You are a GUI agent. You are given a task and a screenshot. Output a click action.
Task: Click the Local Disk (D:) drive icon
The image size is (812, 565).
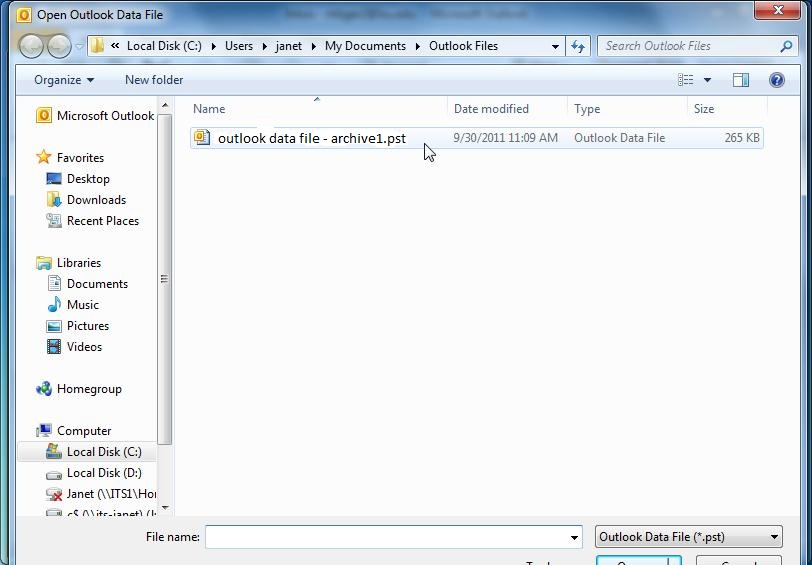[x=54, y=474]
